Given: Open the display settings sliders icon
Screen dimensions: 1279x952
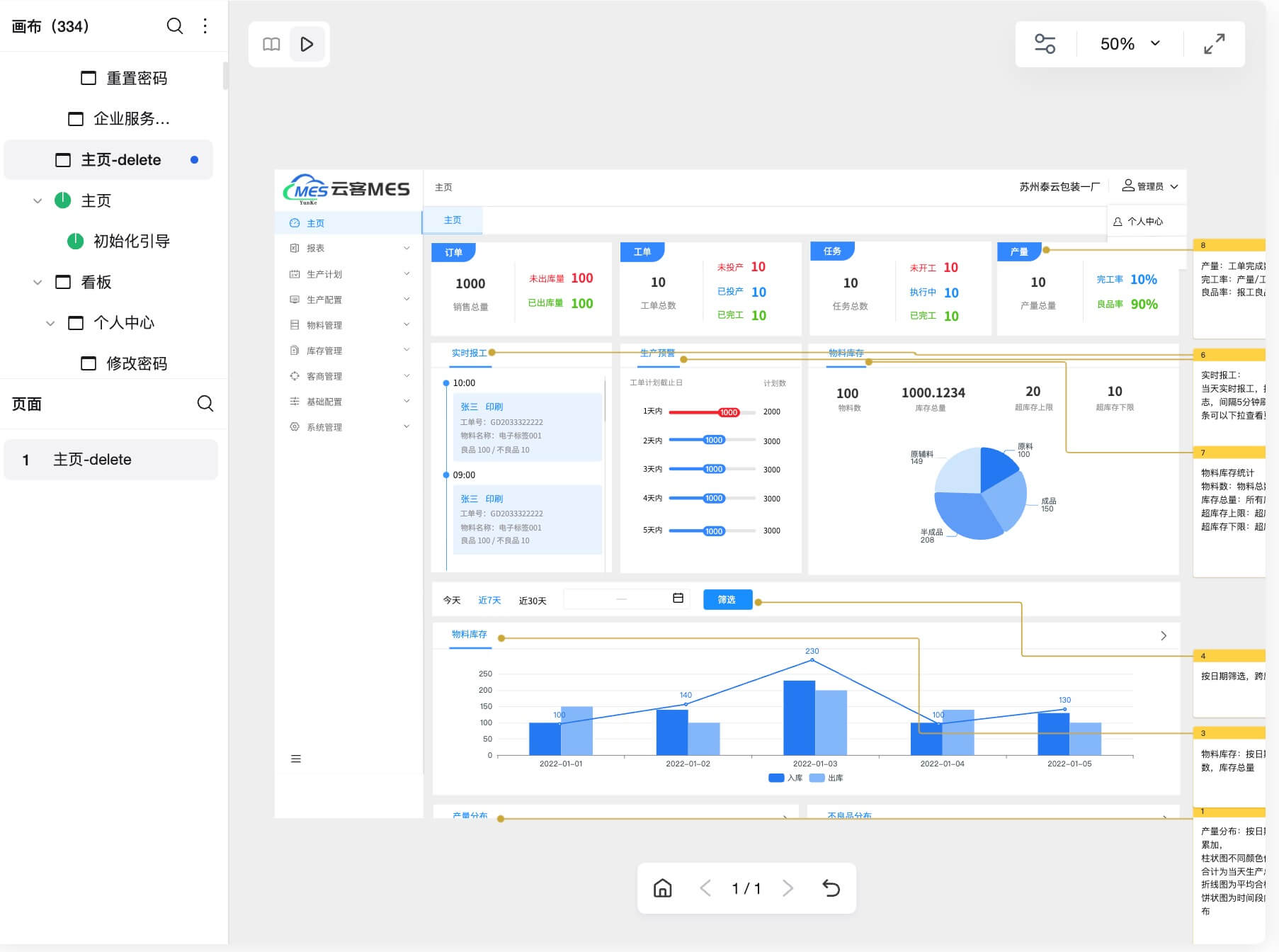Looking at the screenshot, I should tap(1045, 44).
